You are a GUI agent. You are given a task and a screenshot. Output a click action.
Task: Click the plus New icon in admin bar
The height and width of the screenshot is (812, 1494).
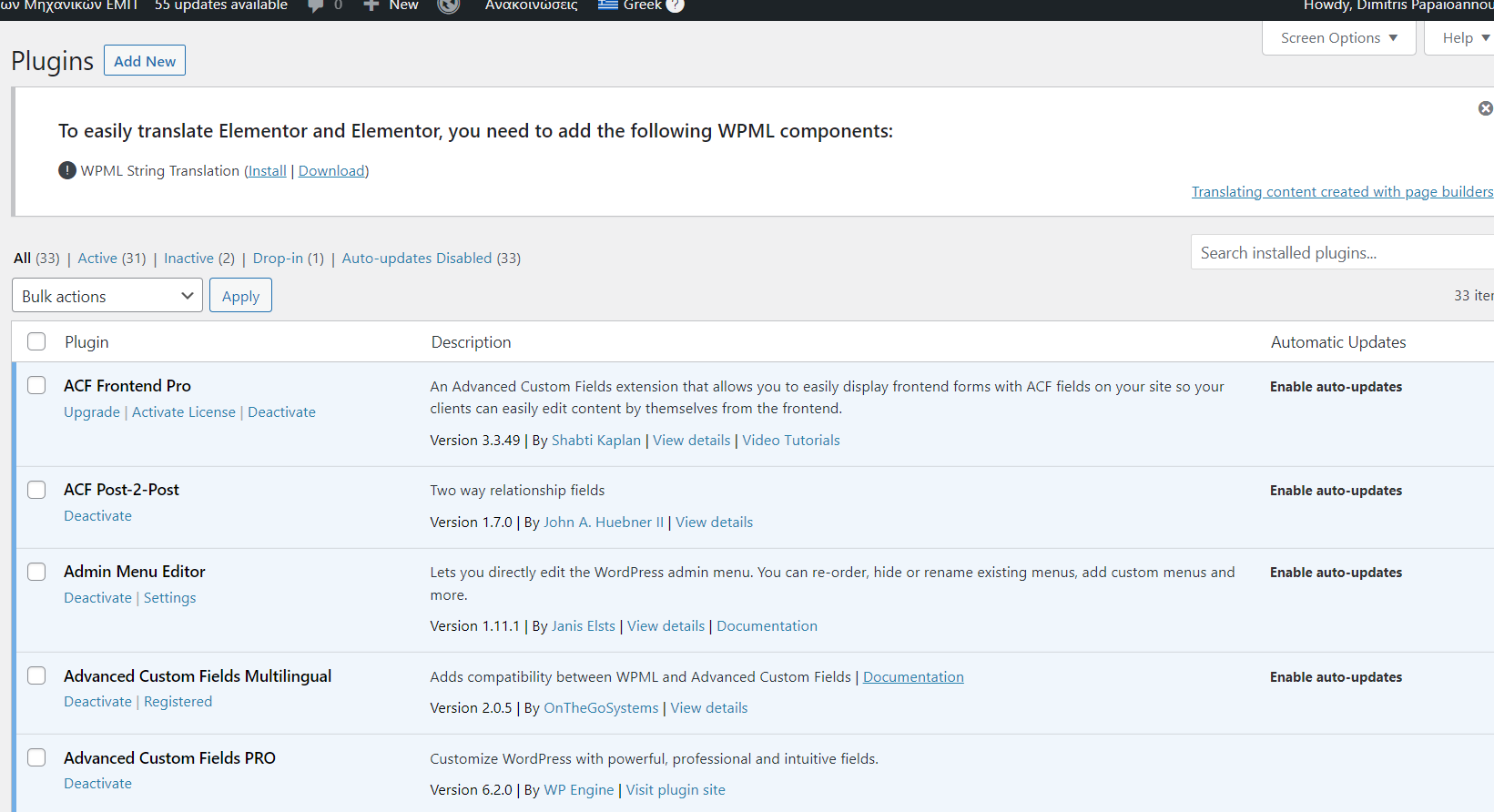click(x=371, y=5)
